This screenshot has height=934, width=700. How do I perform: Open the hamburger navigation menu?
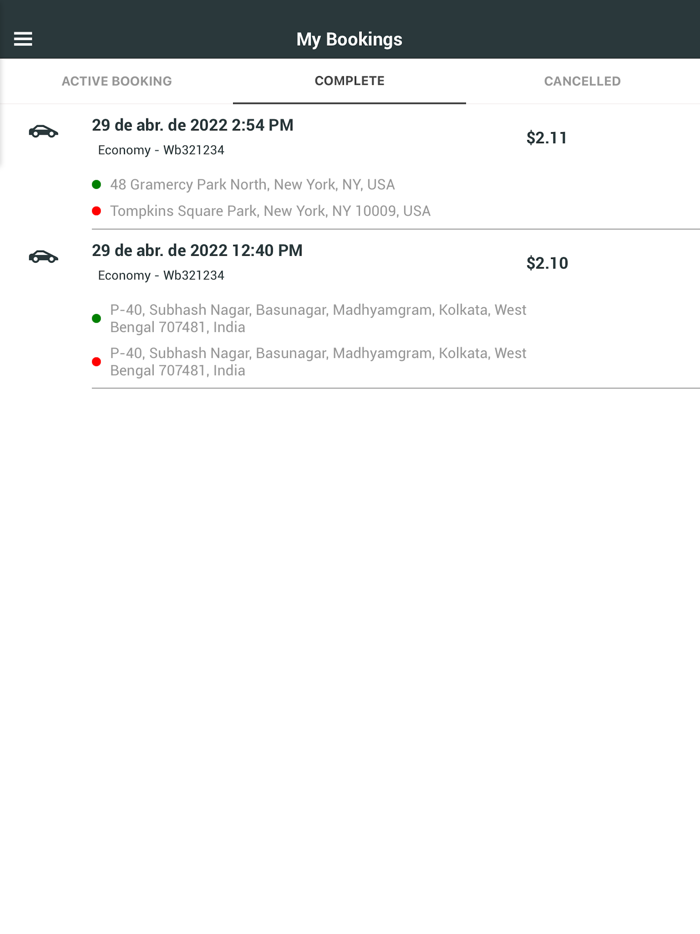[x=23, y=39]
